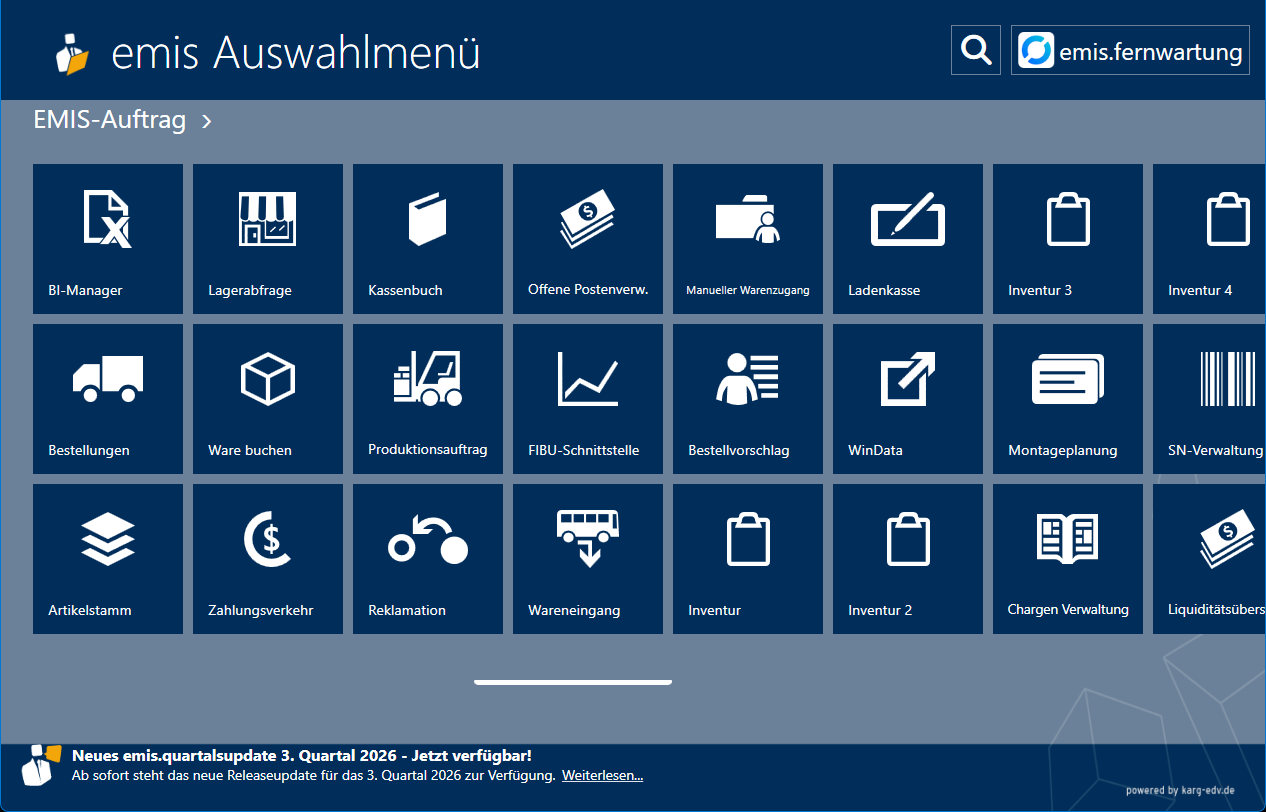Image resolution: width=1266 pixels, height=812 pixels.
Task: Open the SN-Verwaltung barcode tile
Action: [x=1209, y=399]
